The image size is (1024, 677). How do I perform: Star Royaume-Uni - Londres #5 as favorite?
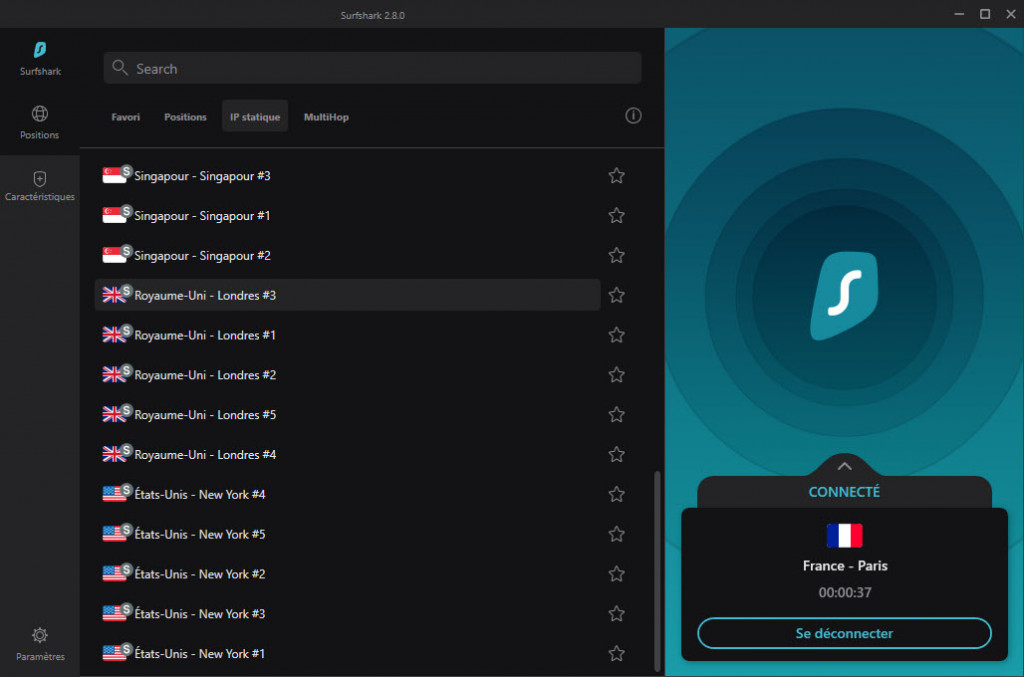point(616,415)
